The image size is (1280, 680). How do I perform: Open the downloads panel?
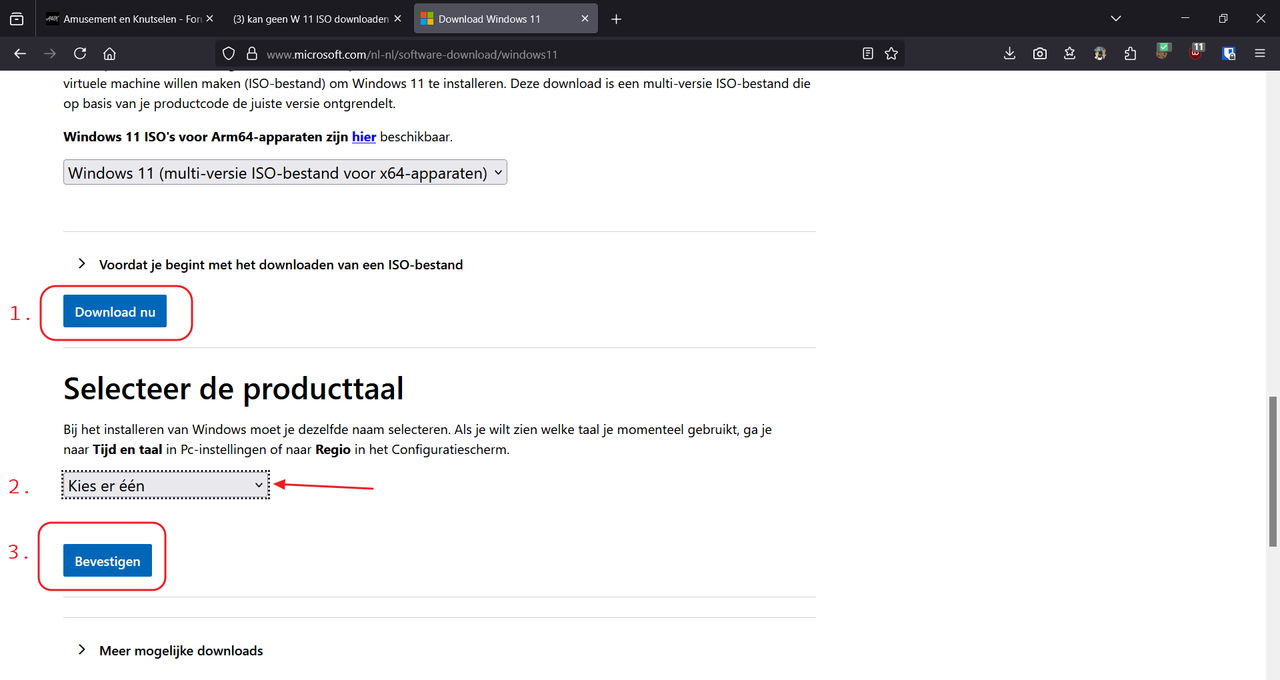(1010, 53)
